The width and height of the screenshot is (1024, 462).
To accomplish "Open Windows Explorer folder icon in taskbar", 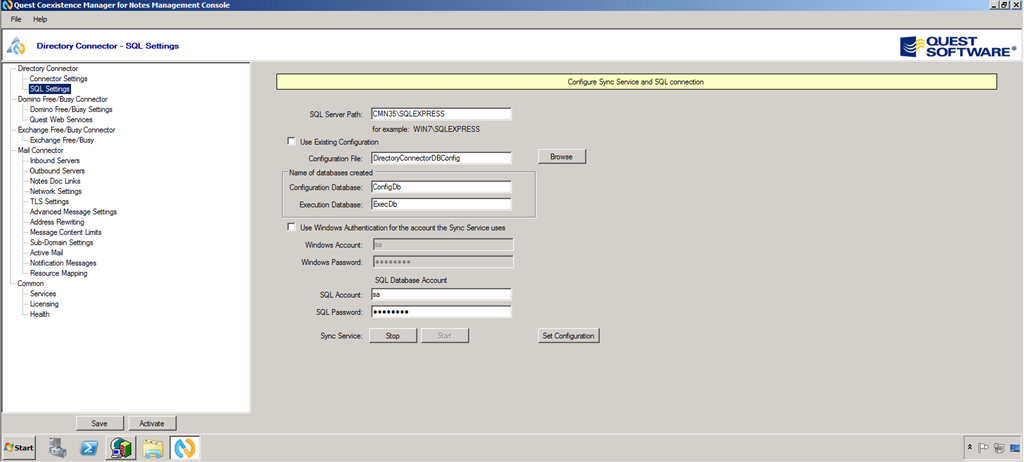I will [153, 448].
